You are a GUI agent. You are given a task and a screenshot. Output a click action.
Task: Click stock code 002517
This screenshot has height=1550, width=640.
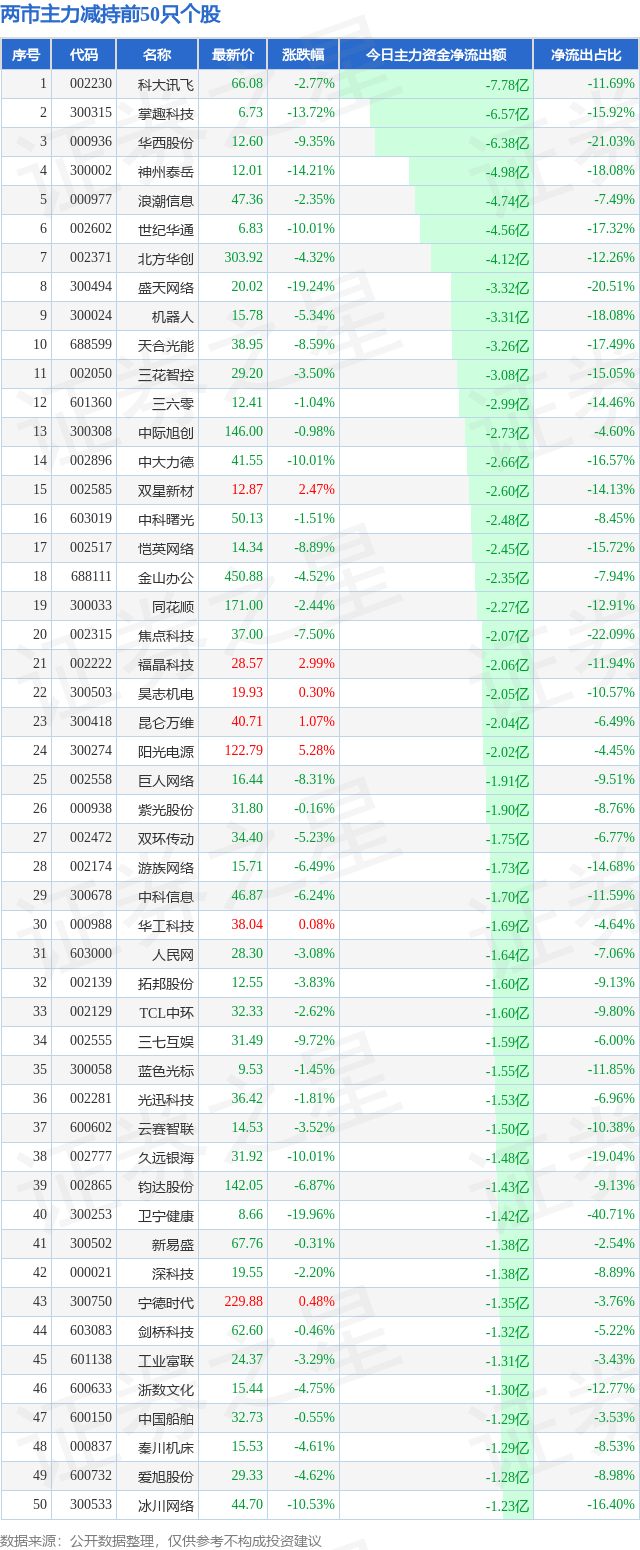point(91,548)
